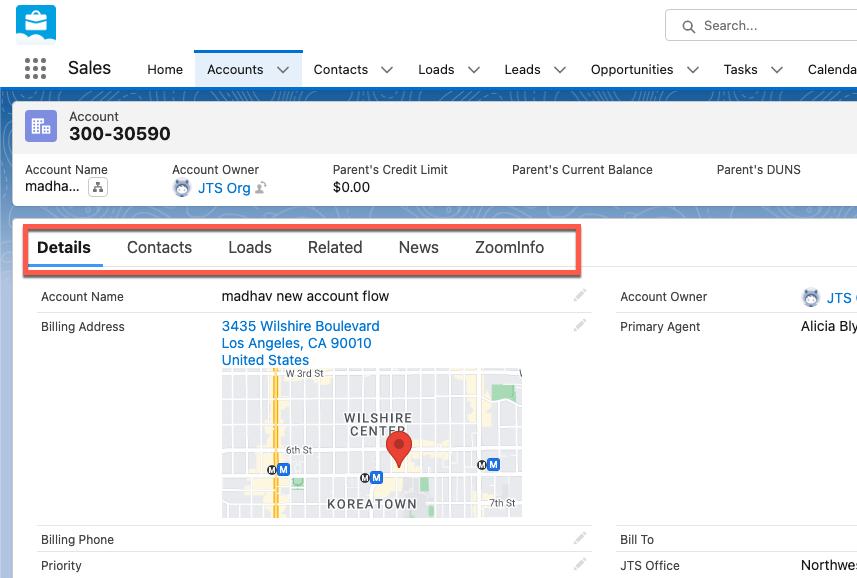This screenshot has height=578, width=857.
Task: Click the madhav new account flow value
Action: coord(305,296)
